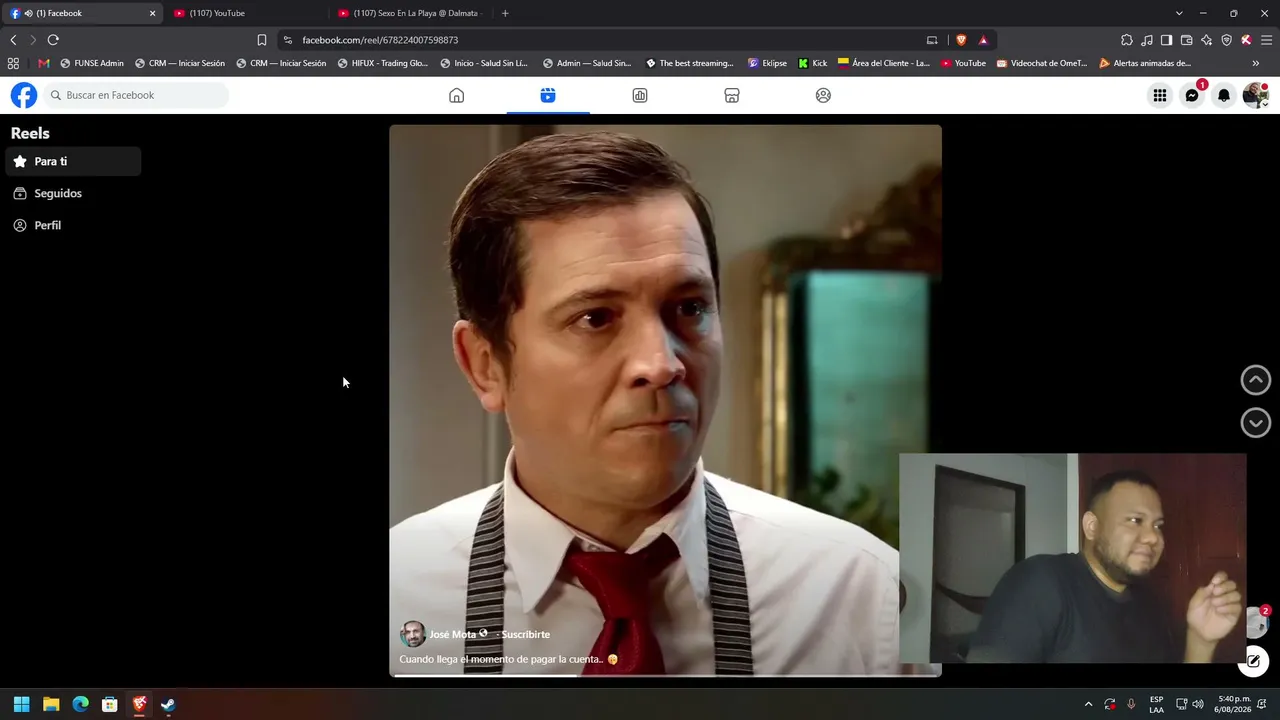
Task: Click the 'Suscribirte' link on the reel
Action: point(526,634)
